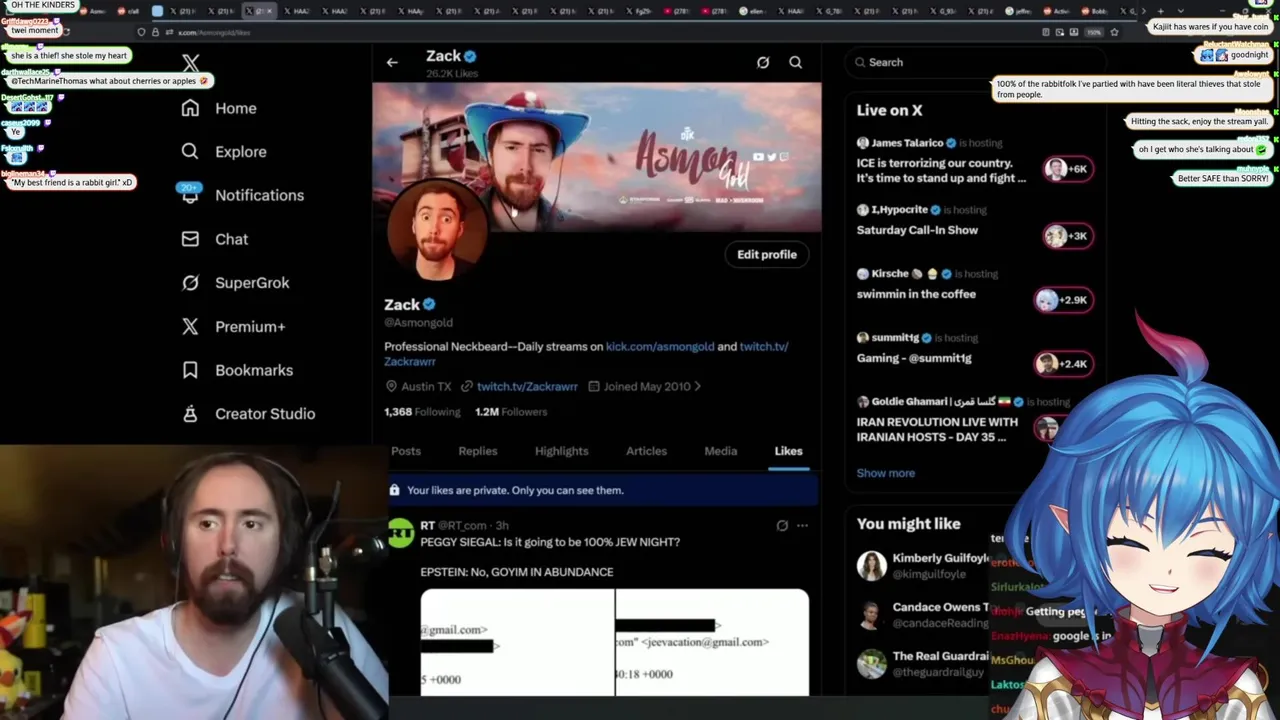1280x720 pixels.
Task: Switch to the Posts tab
Action: tap(406, 451)
